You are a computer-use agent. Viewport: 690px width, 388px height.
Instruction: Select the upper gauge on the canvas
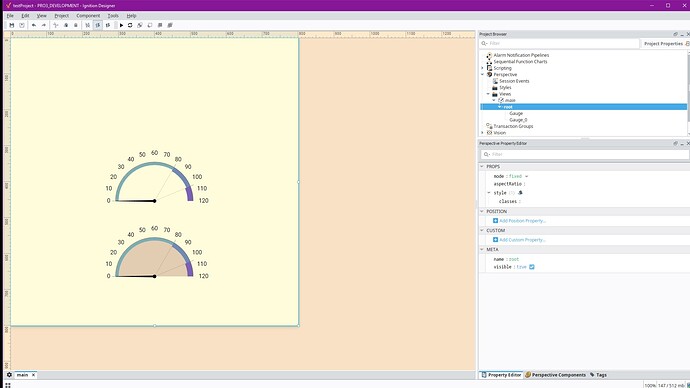click(x=157, y=177)
